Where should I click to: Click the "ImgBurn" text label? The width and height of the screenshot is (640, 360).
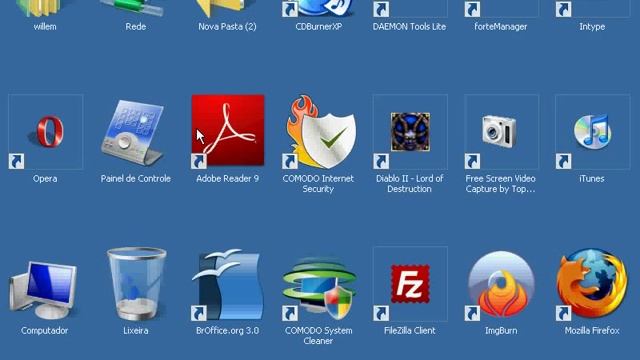coord(501,331)
